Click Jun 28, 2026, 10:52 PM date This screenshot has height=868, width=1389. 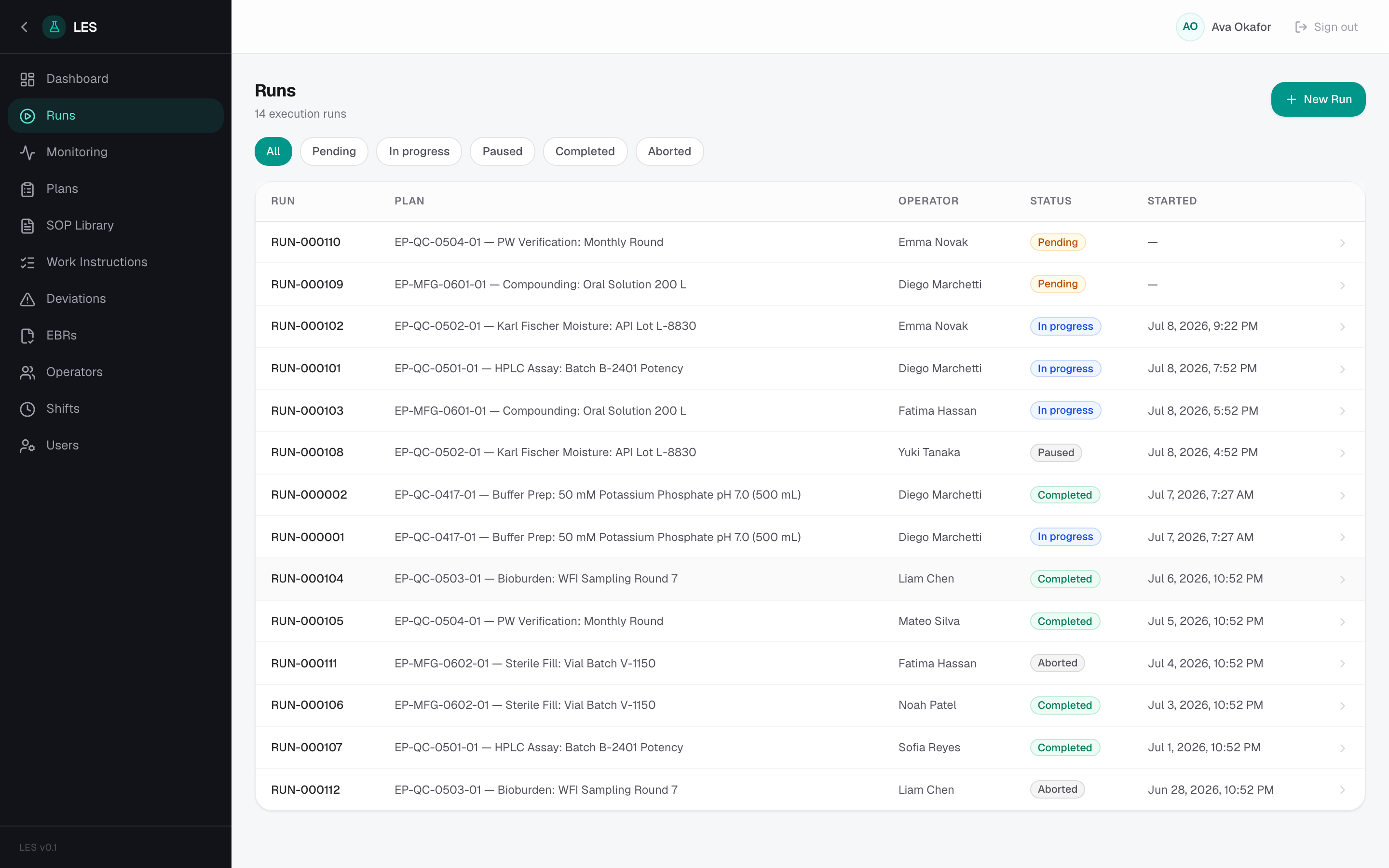coord(1211,790)
